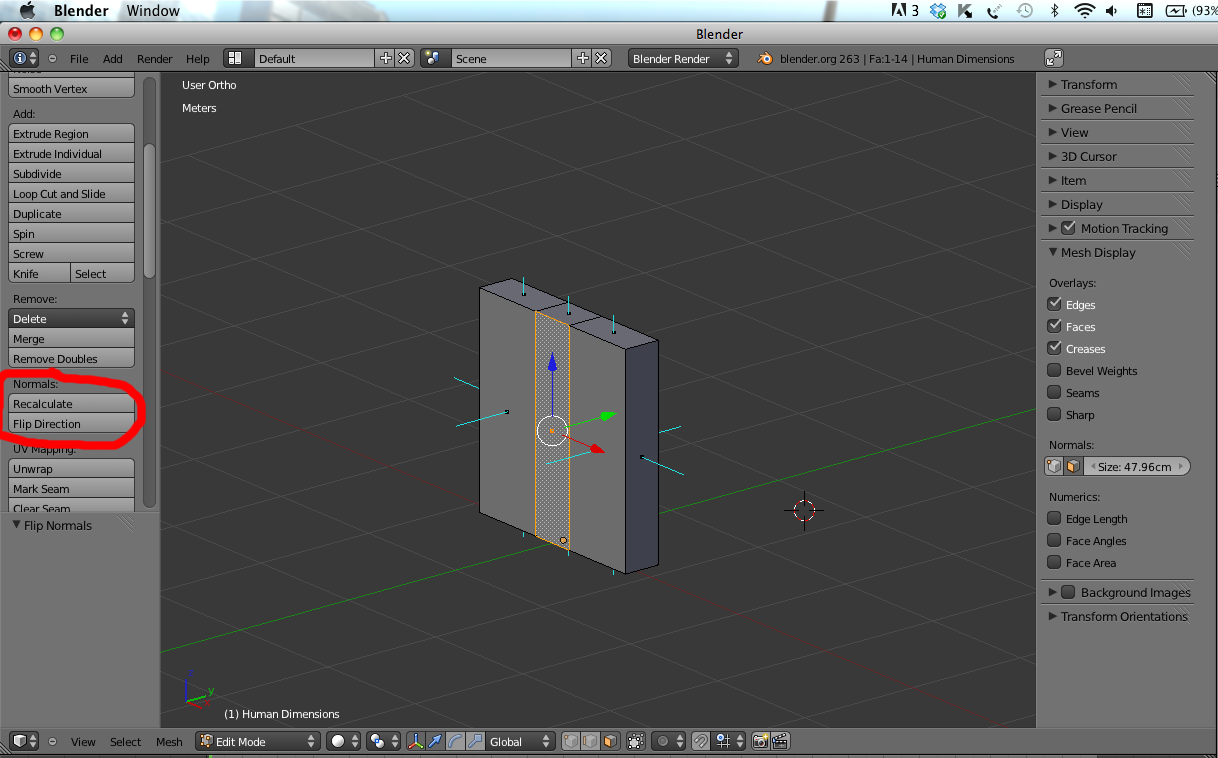1218x758 pixels.
Task: Show vertex normals with the grey cube icon
Action: [x=1054, y=466]
